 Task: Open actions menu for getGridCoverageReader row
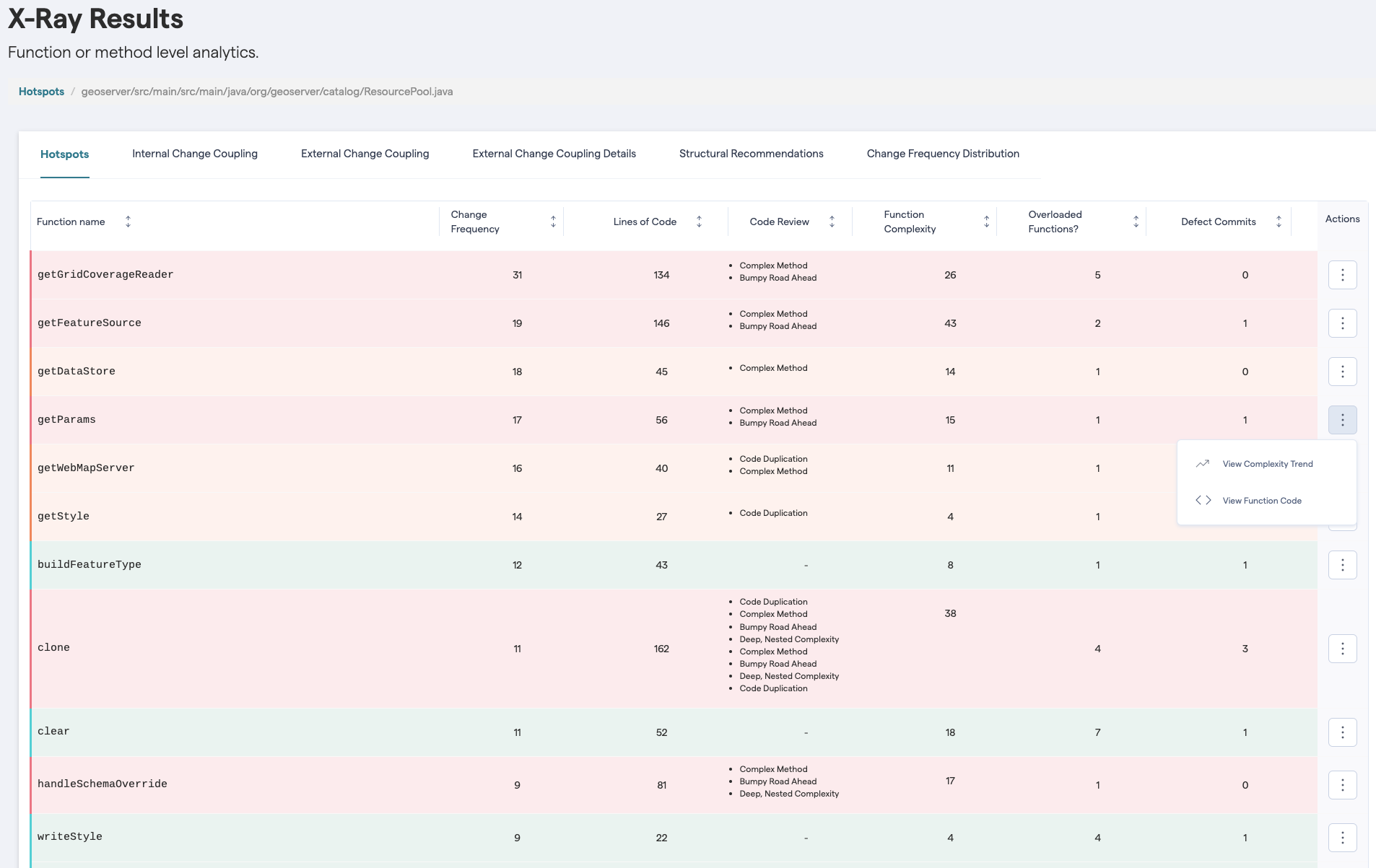click(x=1342, y=275)
